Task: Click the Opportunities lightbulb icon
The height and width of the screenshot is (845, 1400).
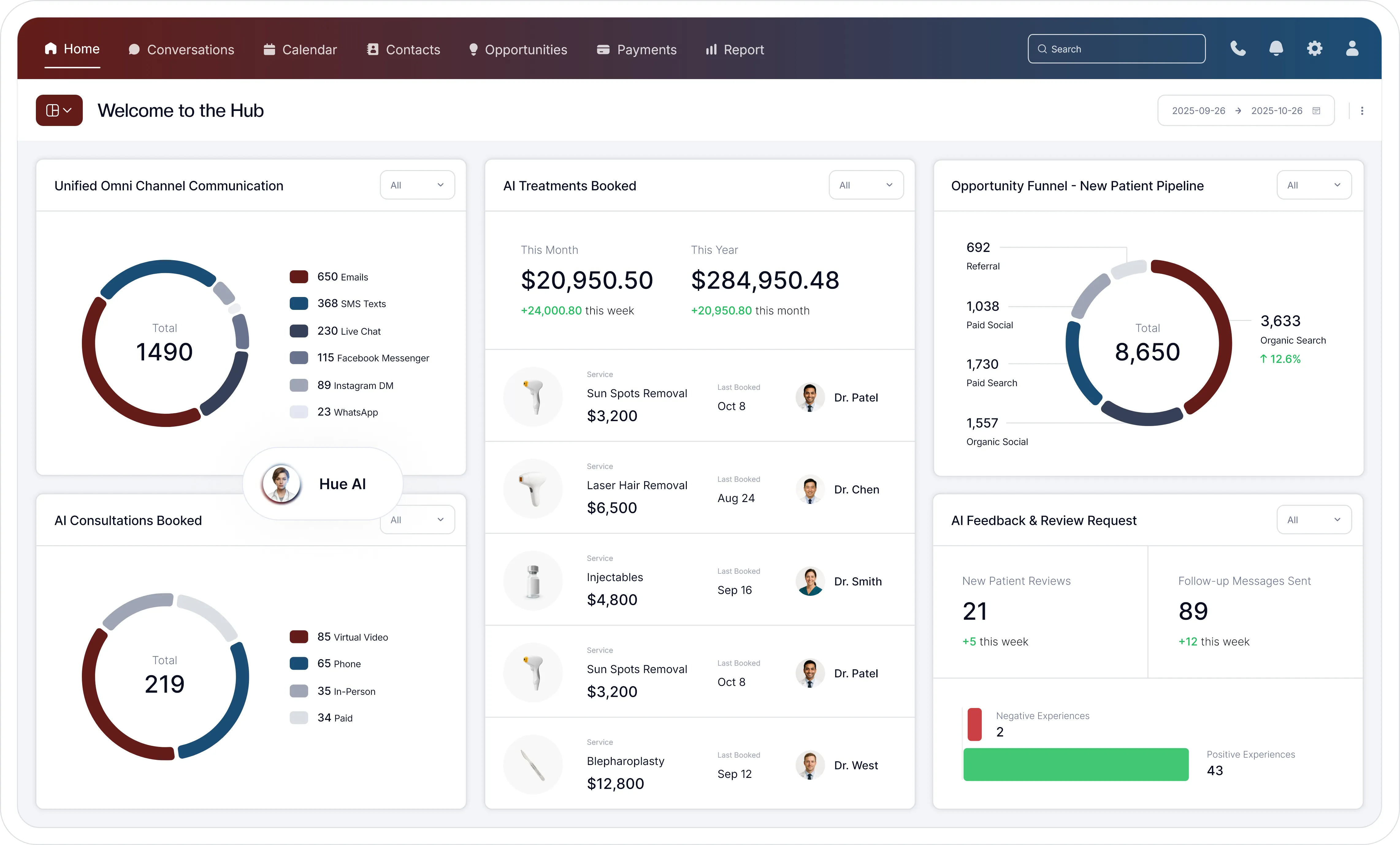Action: pos(474,49)
